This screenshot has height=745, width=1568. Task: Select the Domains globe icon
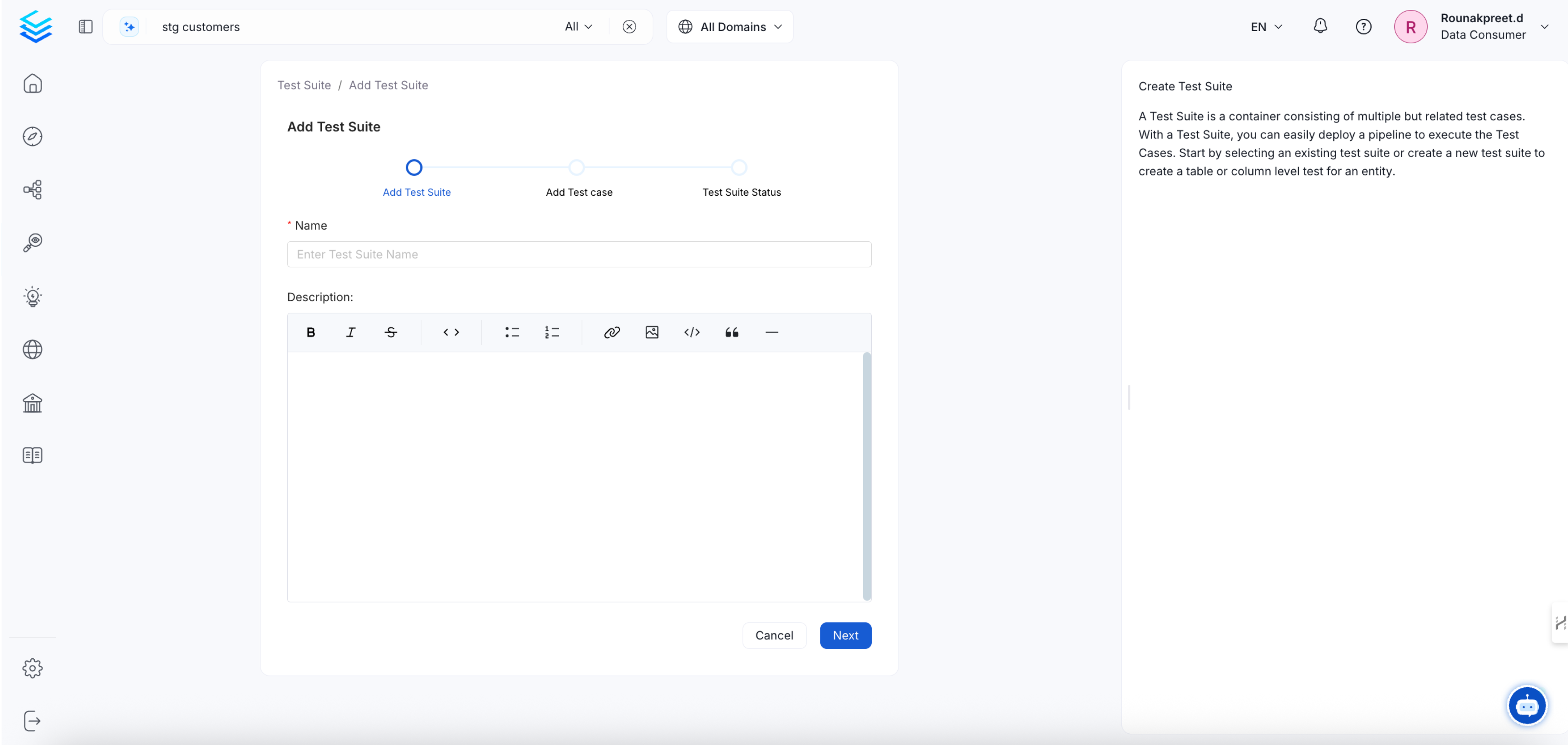(32, 349)
